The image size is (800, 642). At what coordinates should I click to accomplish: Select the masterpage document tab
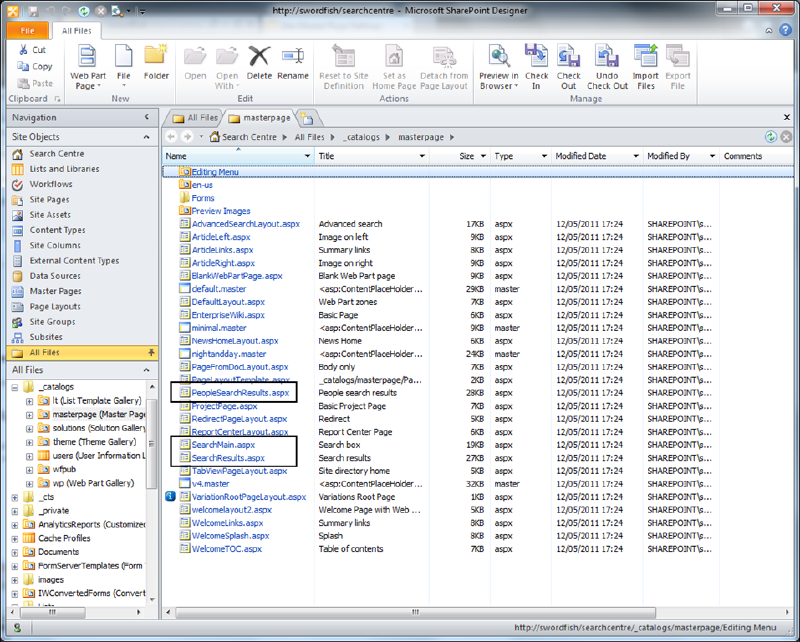[260, 118]
